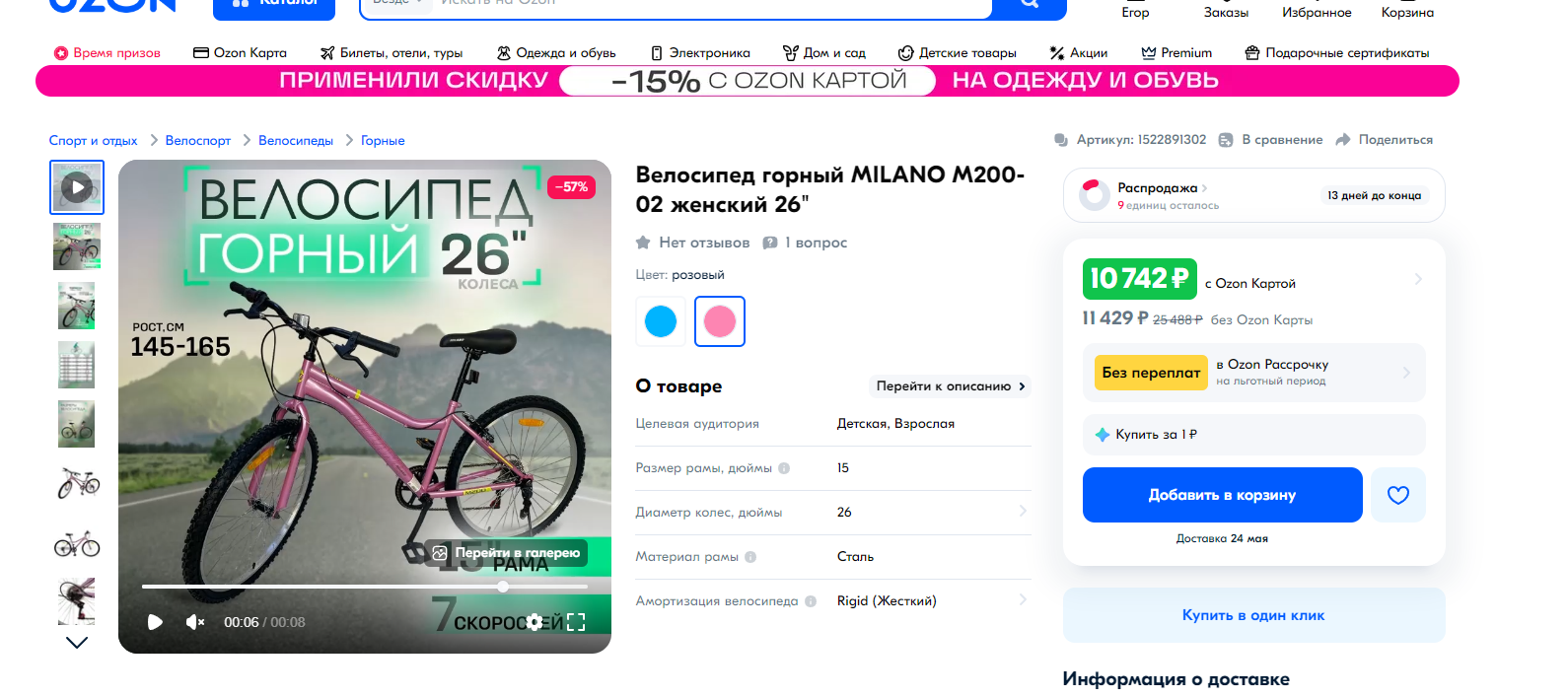Open the Электроника menu category
This screenshot has width=1568, height=697.
(x=700, y=53)
